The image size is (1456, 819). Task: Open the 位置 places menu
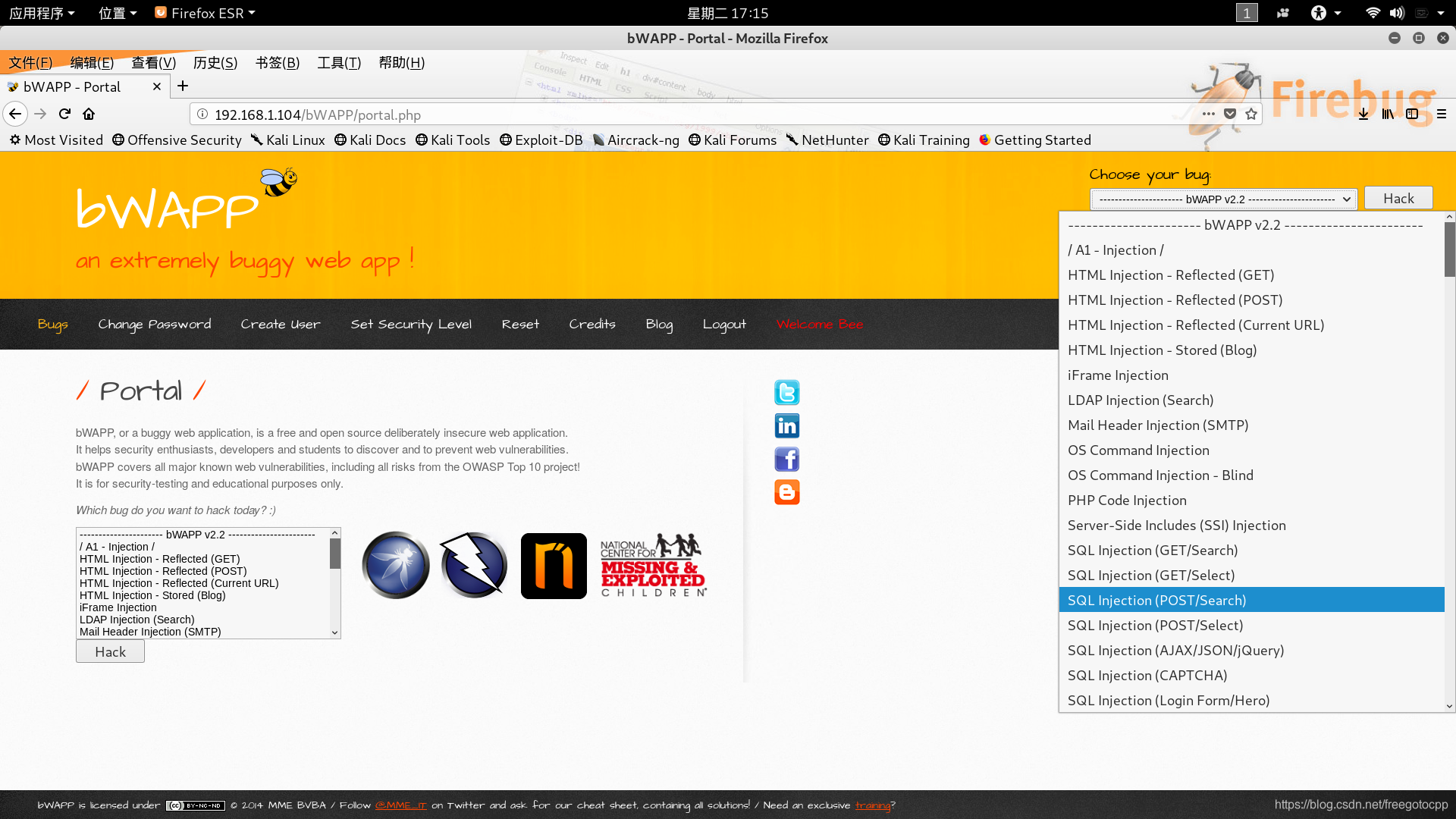(118, 13)
